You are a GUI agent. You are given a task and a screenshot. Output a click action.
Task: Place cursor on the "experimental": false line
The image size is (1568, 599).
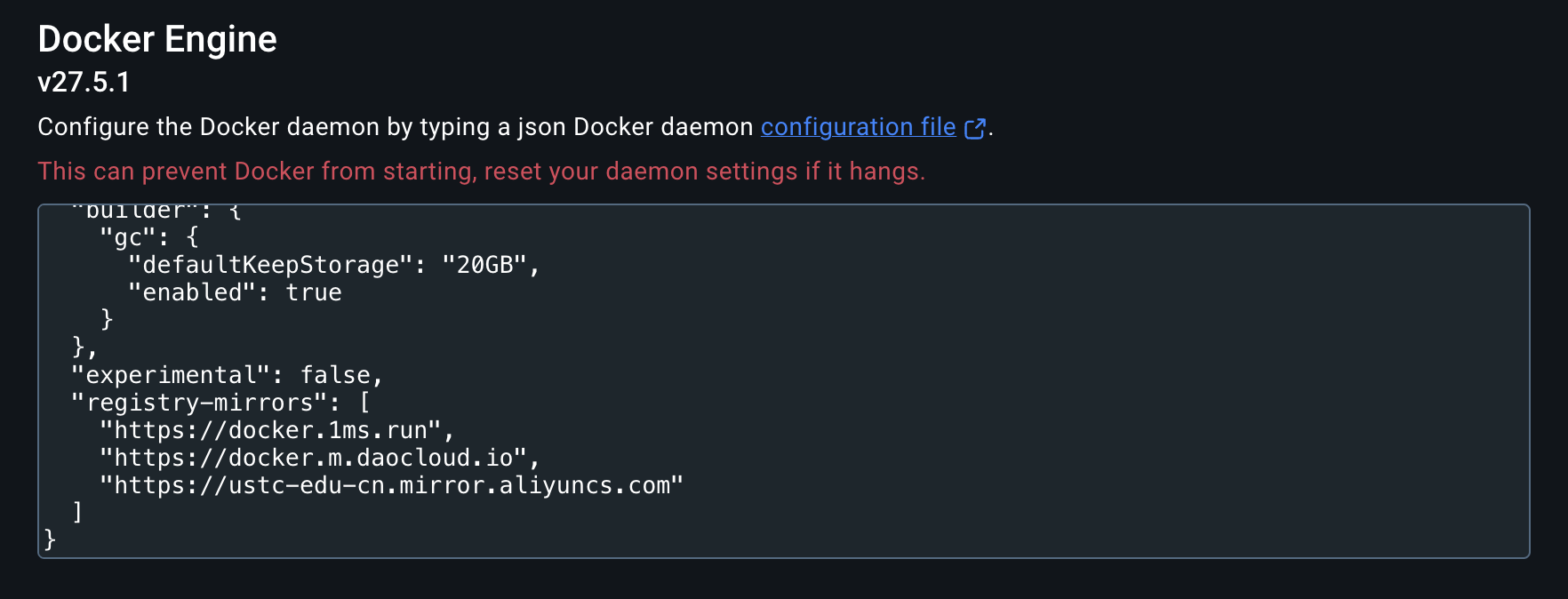227,374
